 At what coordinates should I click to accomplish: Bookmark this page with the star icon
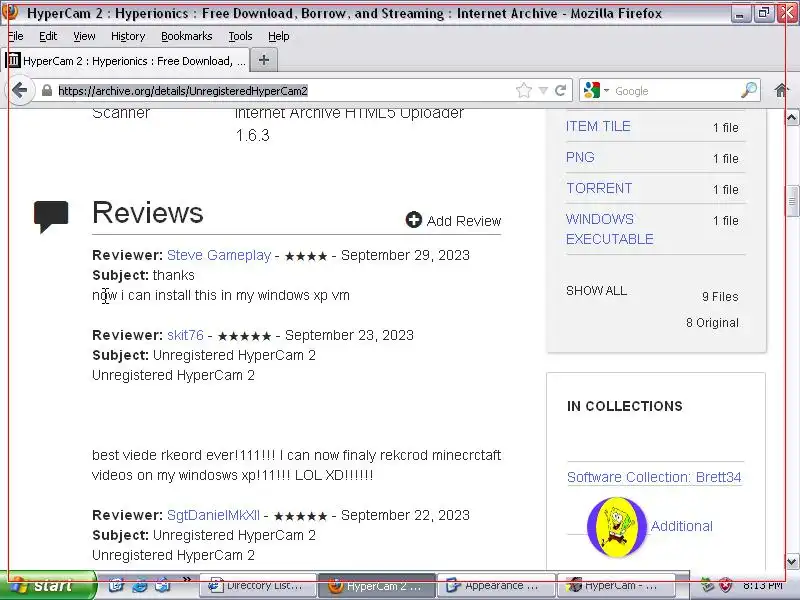click(x=523, y=91)
